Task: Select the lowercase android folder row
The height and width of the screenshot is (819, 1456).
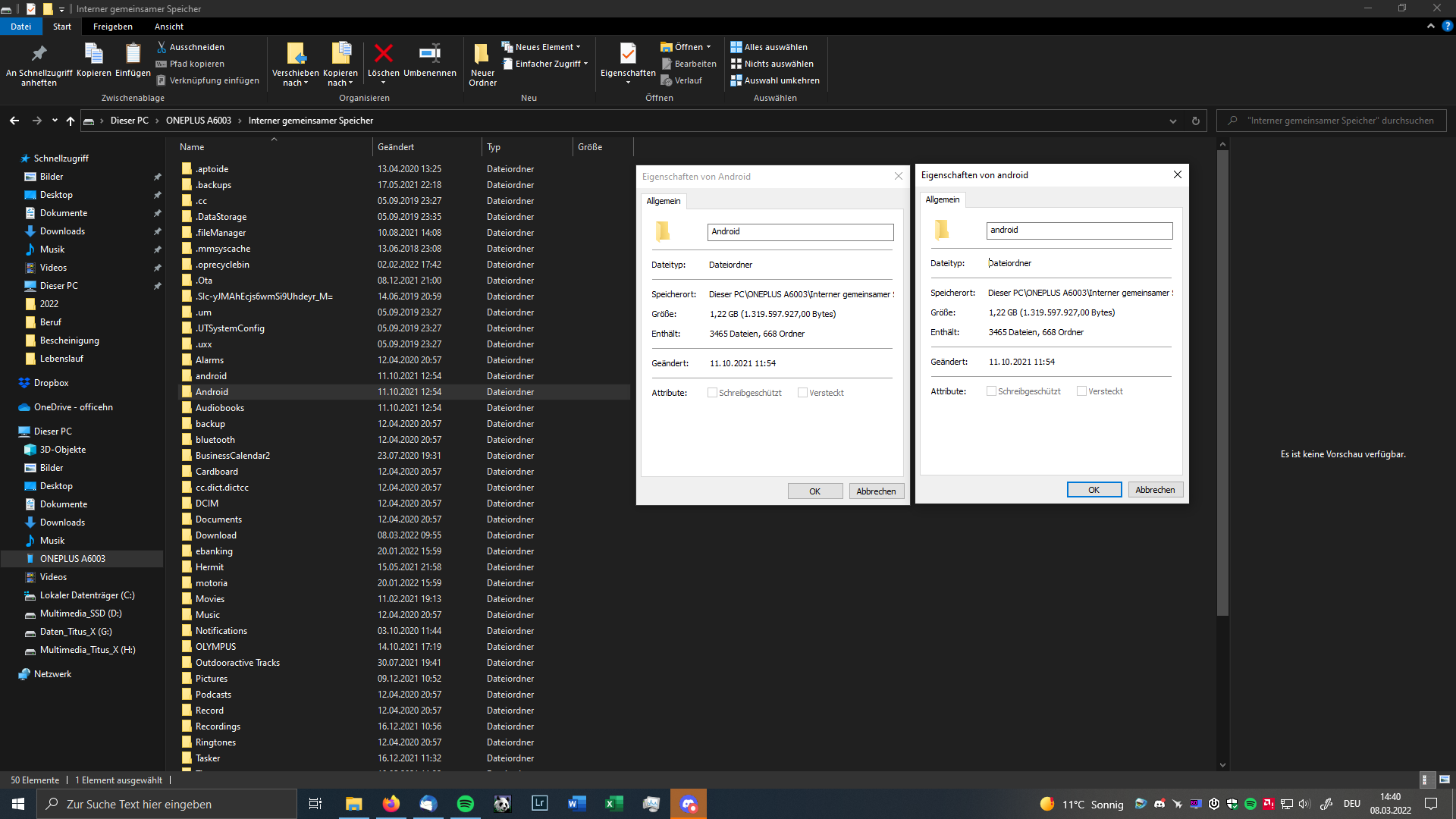Action: tap(403, 376)
